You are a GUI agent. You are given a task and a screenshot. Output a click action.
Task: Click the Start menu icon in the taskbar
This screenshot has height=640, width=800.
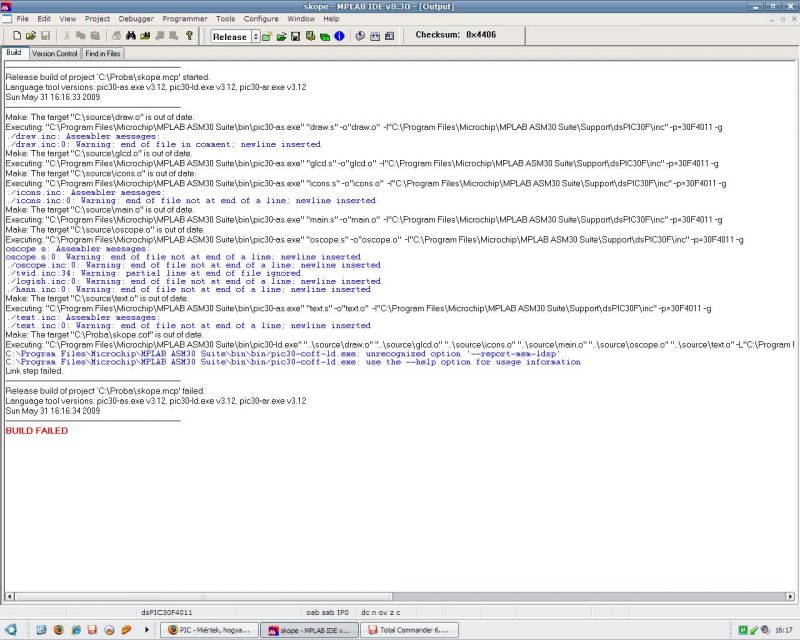[11, 629]
